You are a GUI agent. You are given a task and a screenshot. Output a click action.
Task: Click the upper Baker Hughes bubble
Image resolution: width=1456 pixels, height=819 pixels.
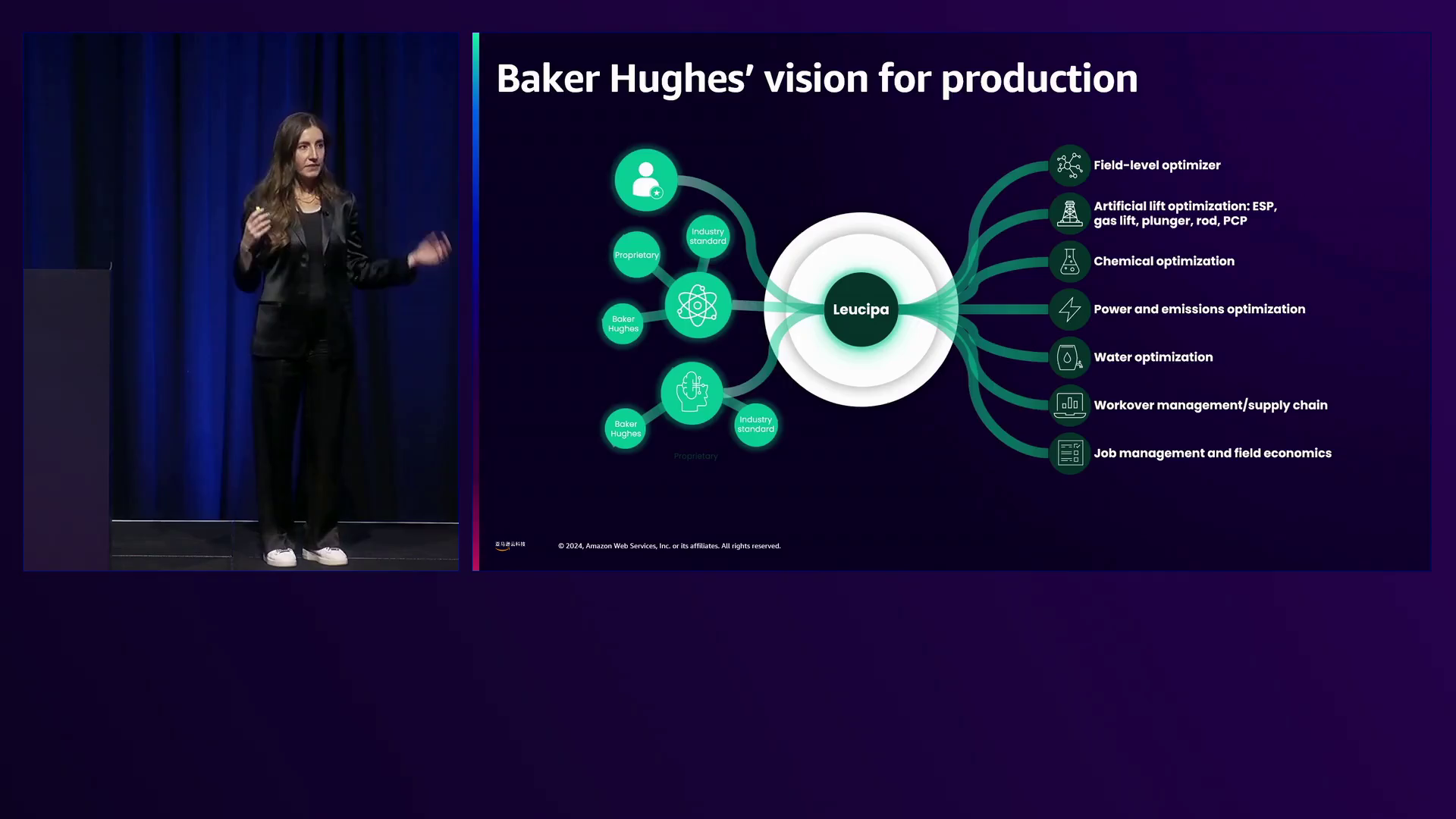(x=623, y=324)
